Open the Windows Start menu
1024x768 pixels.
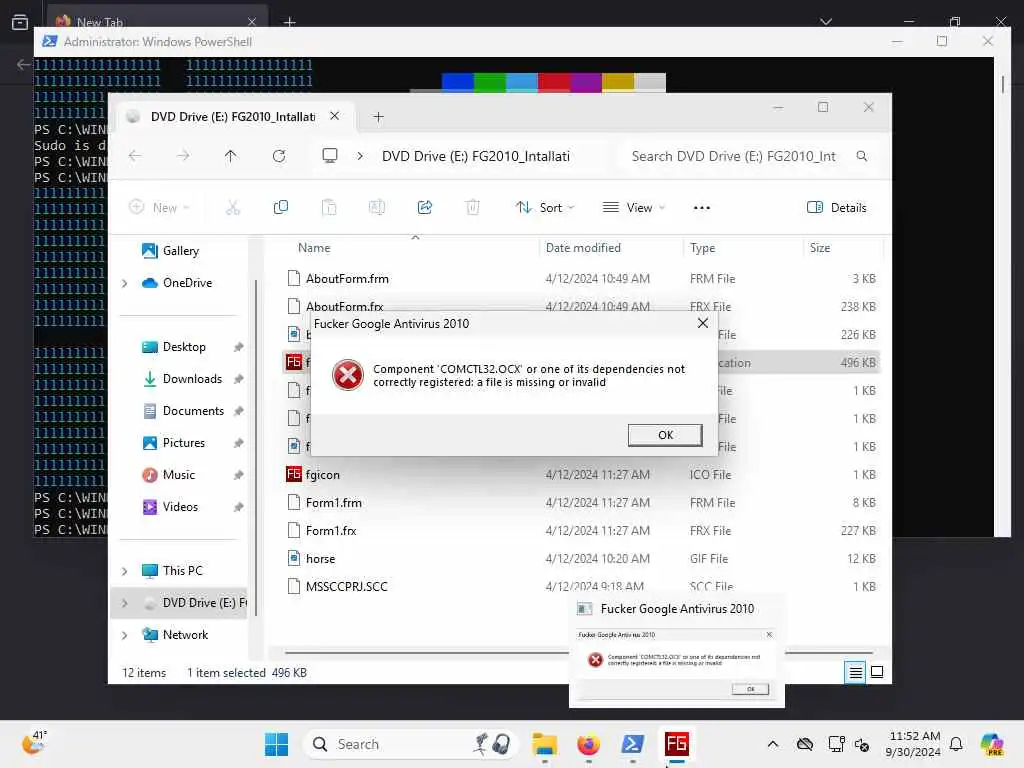pos(277,744)
